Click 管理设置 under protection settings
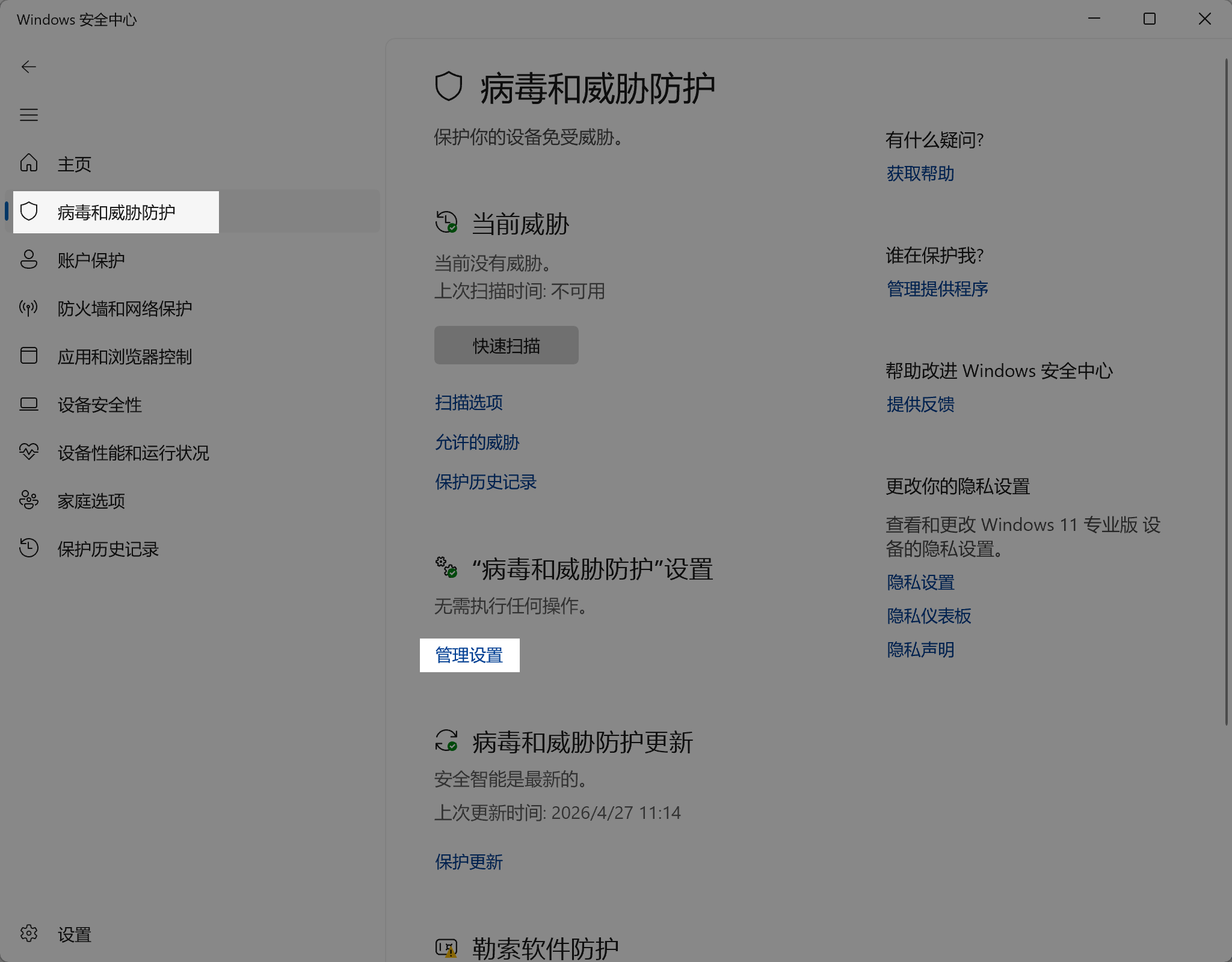 coord(469,655)
